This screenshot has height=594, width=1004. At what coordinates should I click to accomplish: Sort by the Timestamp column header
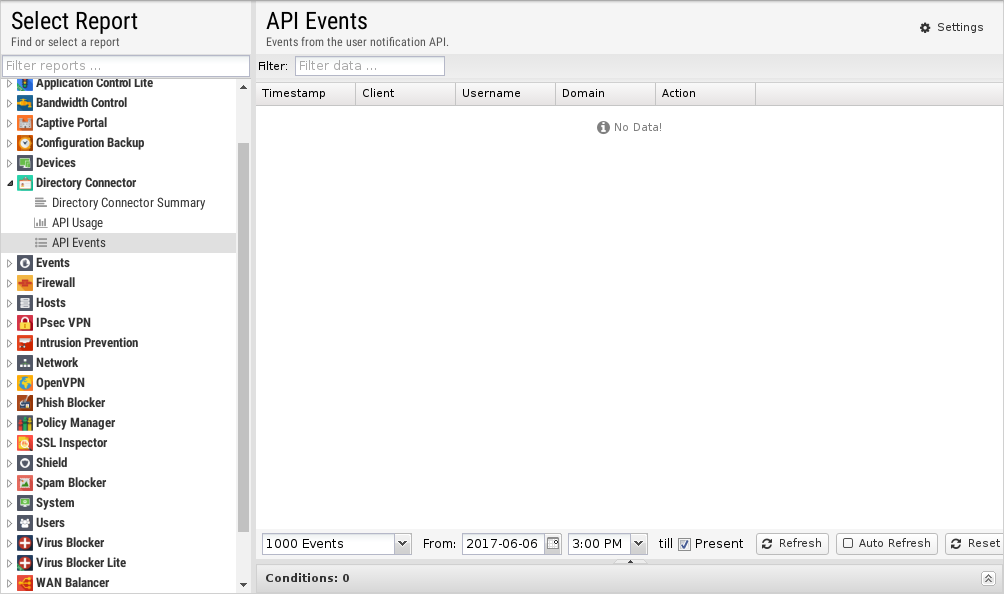305,93
